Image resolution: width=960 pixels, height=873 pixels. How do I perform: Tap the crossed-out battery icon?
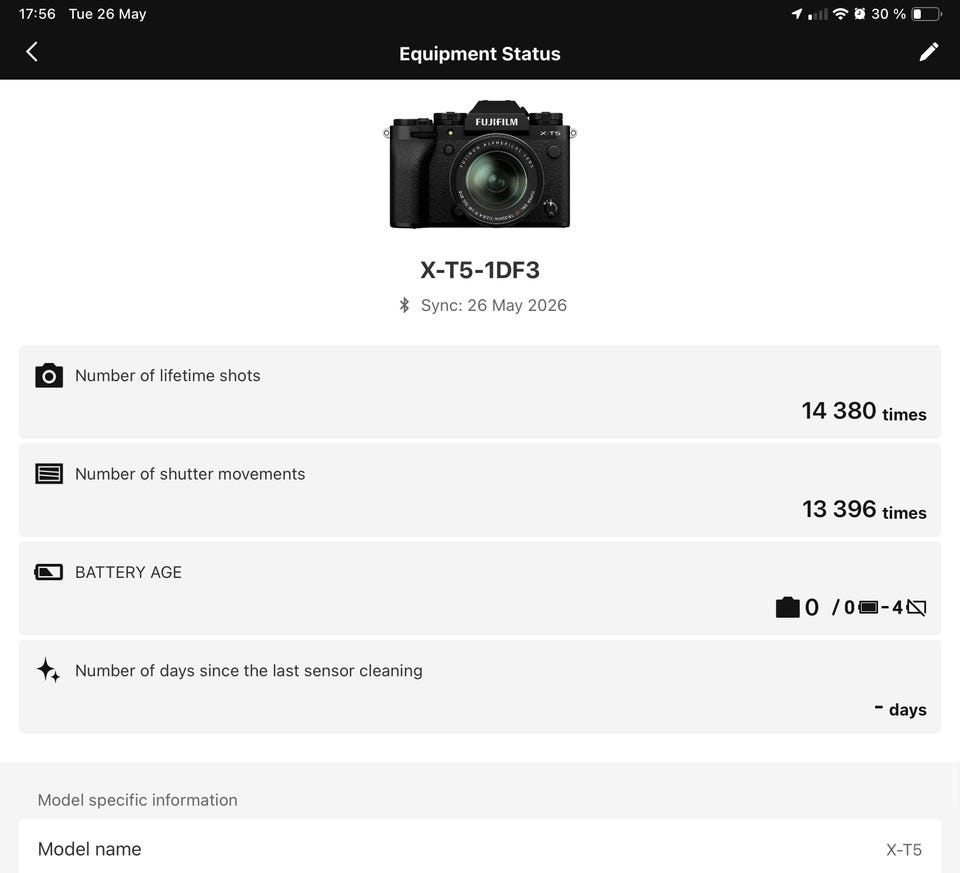(916, 607)
